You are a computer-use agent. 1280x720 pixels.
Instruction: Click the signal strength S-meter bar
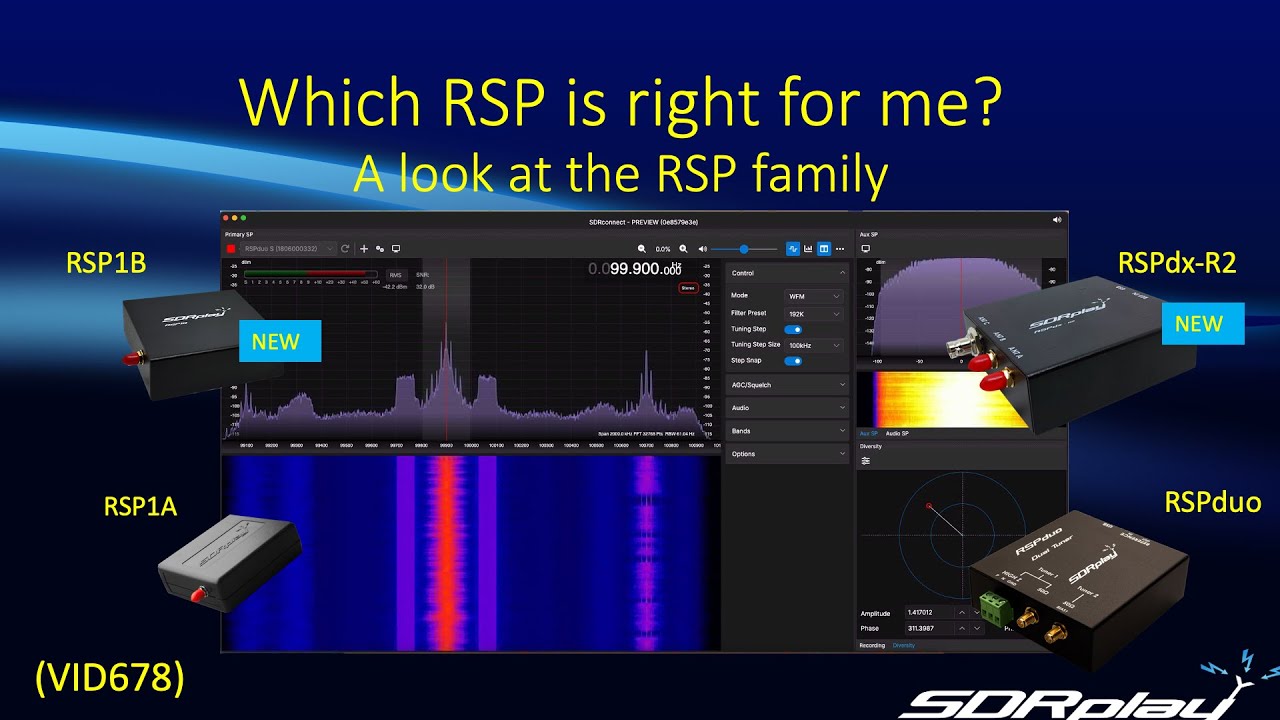310,274
